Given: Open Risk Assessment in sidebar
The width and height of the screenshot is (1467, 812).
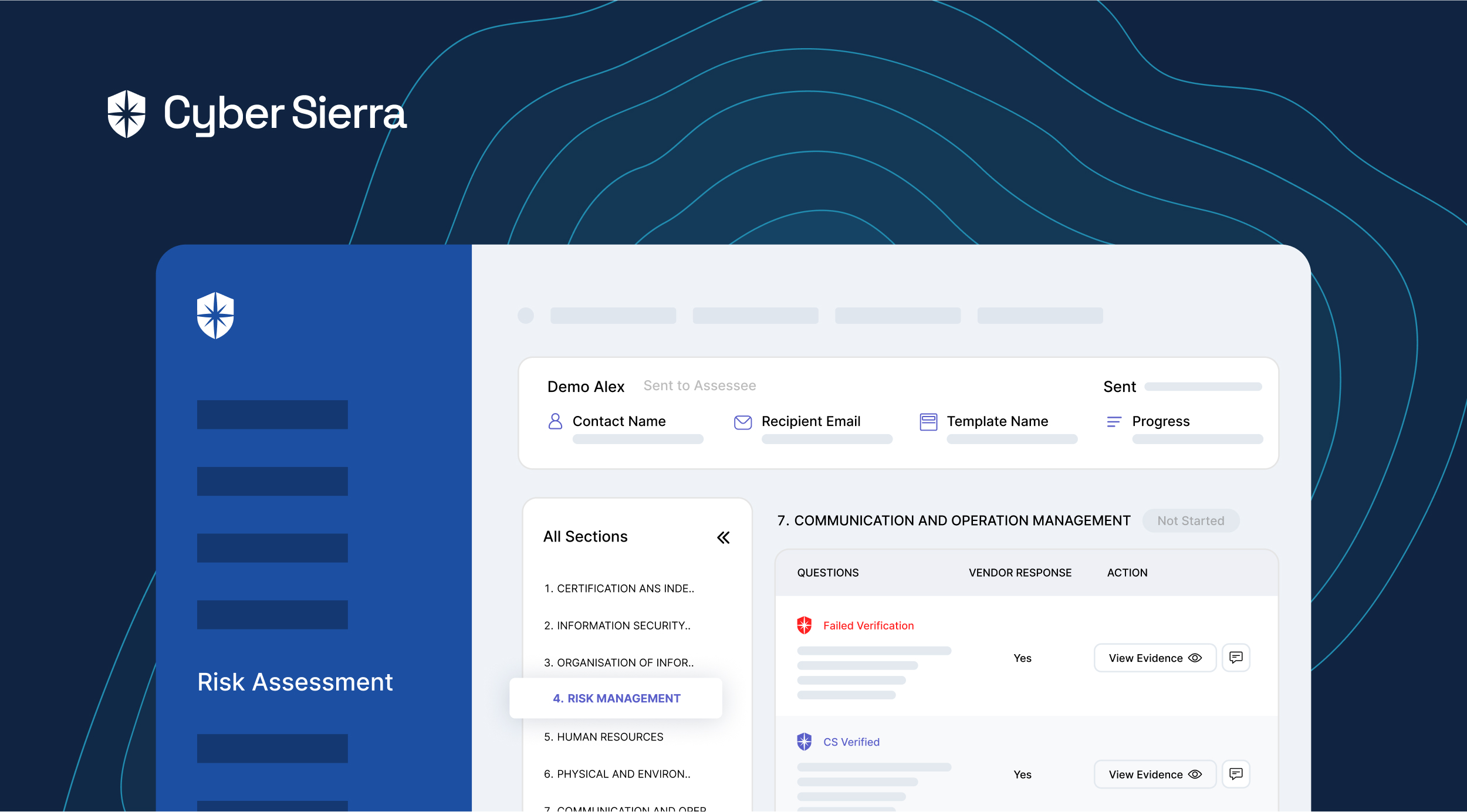Looking at the screenshot, I should pyautogui.click(x=295, y=682).
